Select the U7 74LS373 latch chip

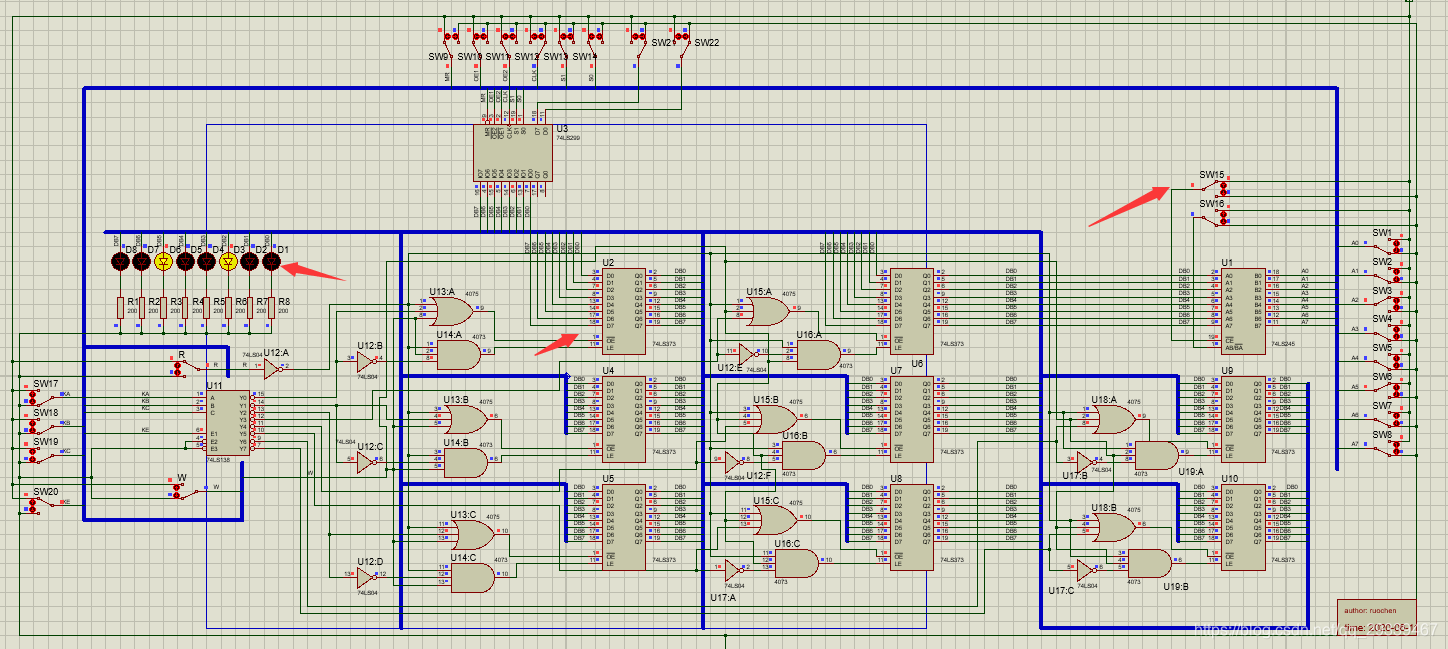912,420
